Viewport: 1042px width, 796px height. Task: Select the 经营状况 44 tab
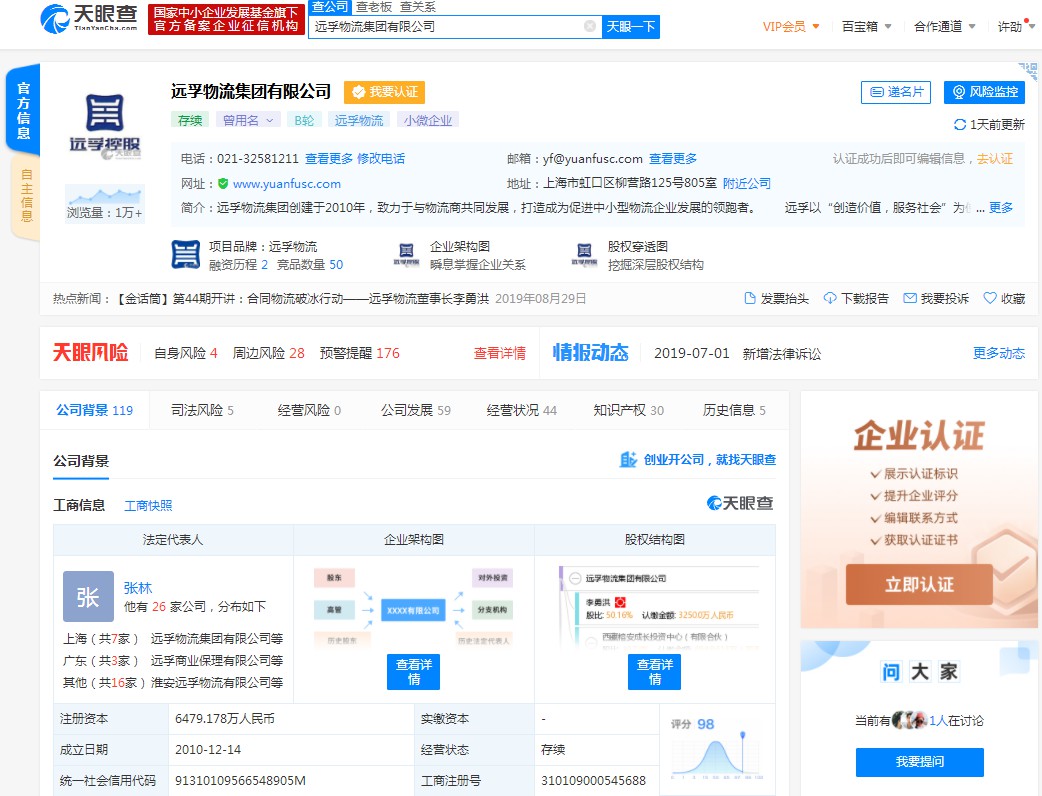pyautogui.click(x=522, y=410)
